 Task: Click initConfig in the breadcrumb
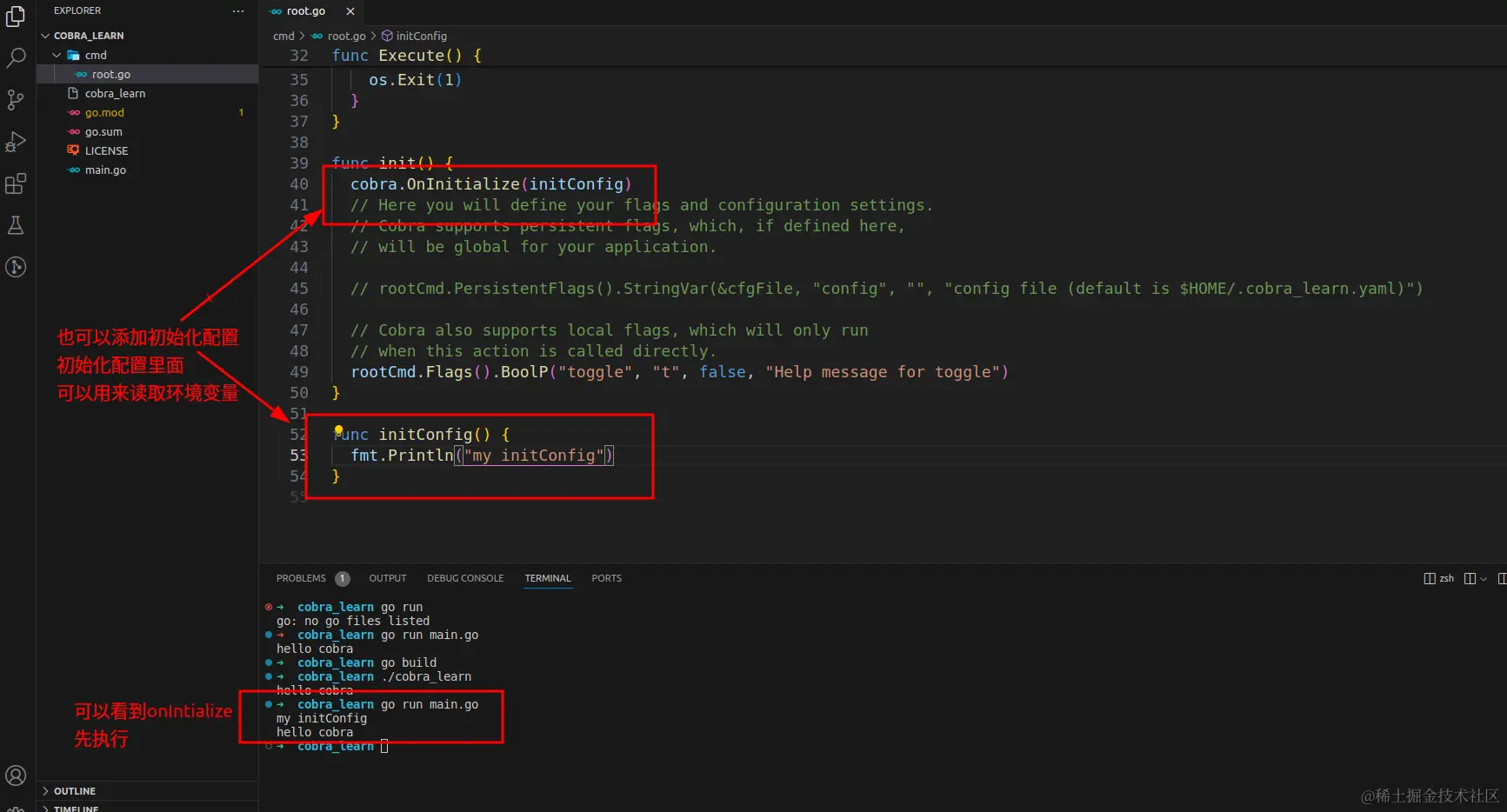tap(421, 36)
